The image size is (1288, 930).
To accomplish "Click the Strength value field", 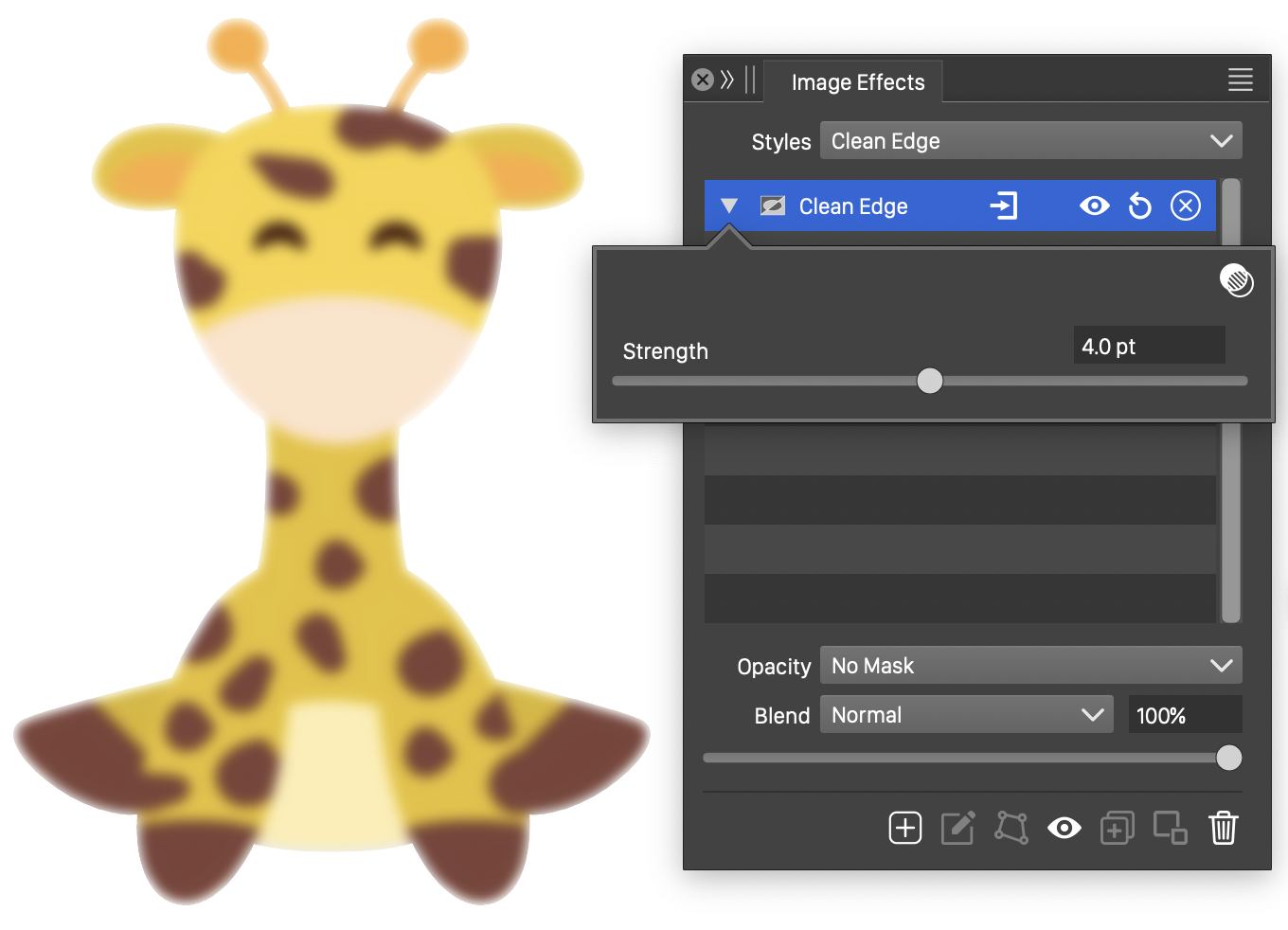I will (x=1148, y=347).
